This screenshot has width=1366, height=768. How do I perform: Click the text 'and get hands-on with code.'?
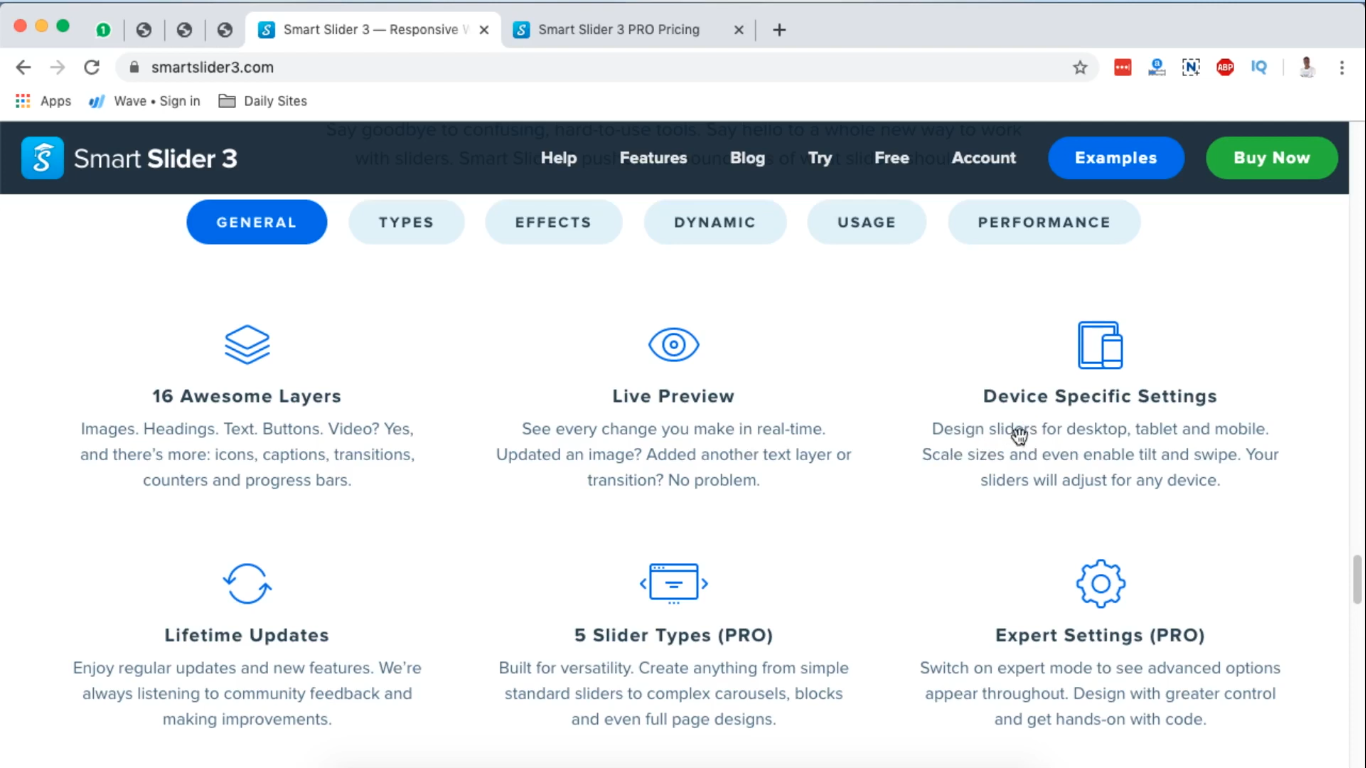click(x=1100, y=719)
